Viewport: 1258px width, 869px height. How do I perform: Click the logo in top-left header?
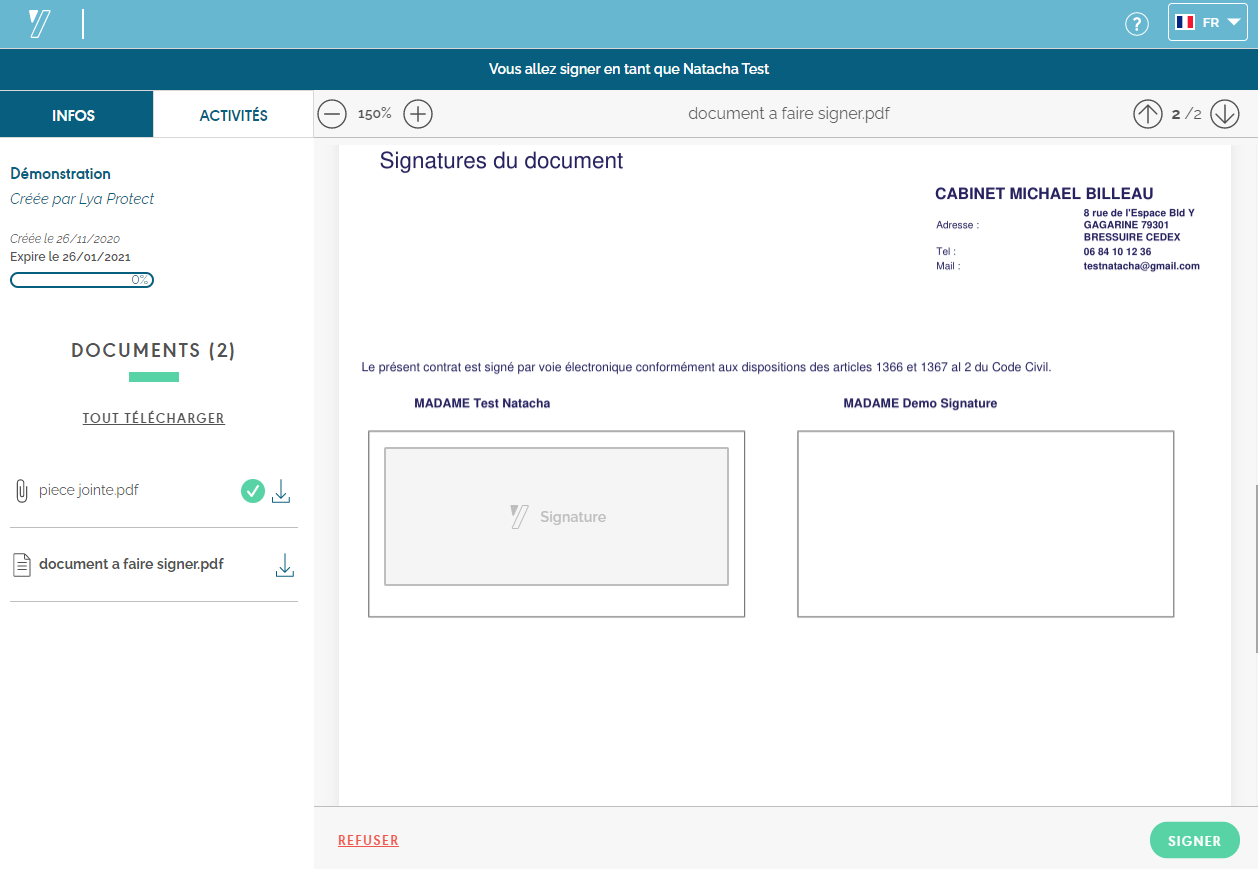[x=40, y=24]
